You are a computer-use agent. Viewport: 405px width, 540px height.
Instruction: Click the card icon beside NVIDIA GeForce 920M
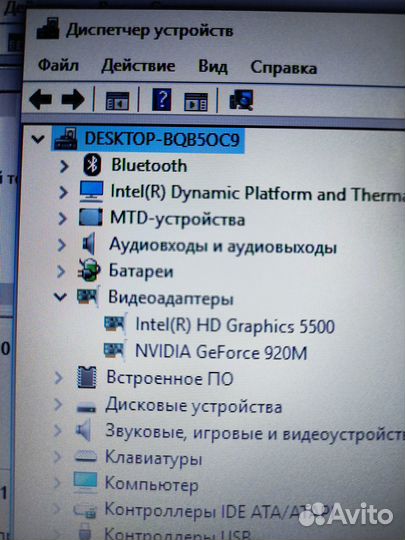click(115, 351)
